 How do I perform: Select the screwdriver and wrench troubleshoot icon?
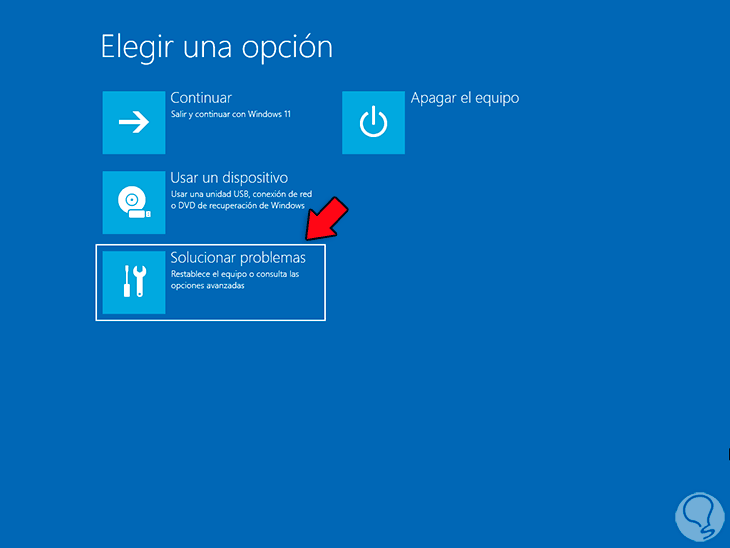(134, 282)
